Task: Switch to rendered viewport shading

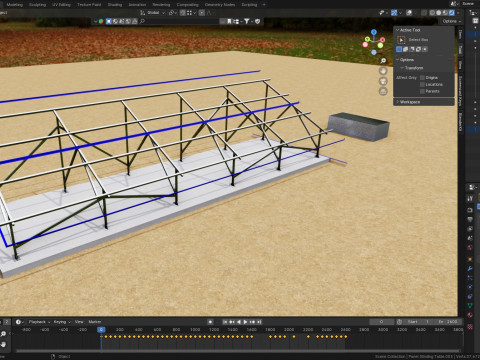Action: [x=451, y=13]
